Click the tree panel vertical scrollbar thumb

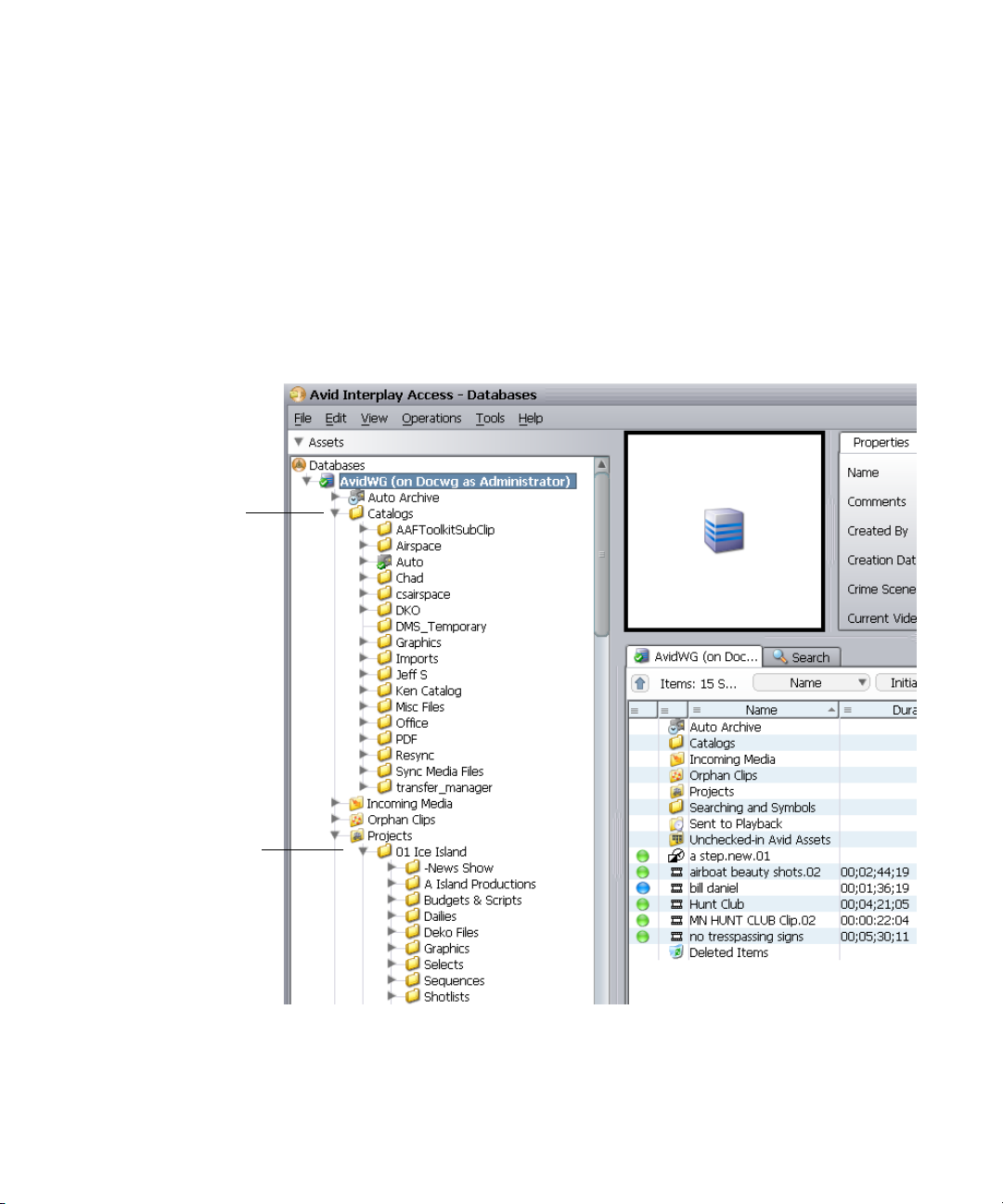point(601,553)
